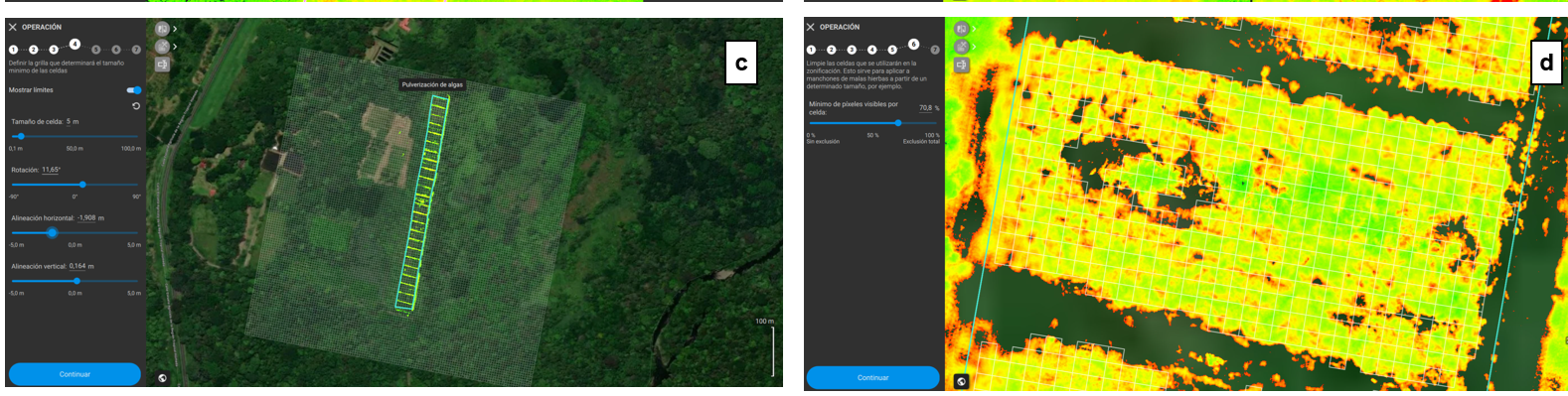
Task: Go to step 3 in pixel-threshold screen stepper
Action: click(852, 50)
